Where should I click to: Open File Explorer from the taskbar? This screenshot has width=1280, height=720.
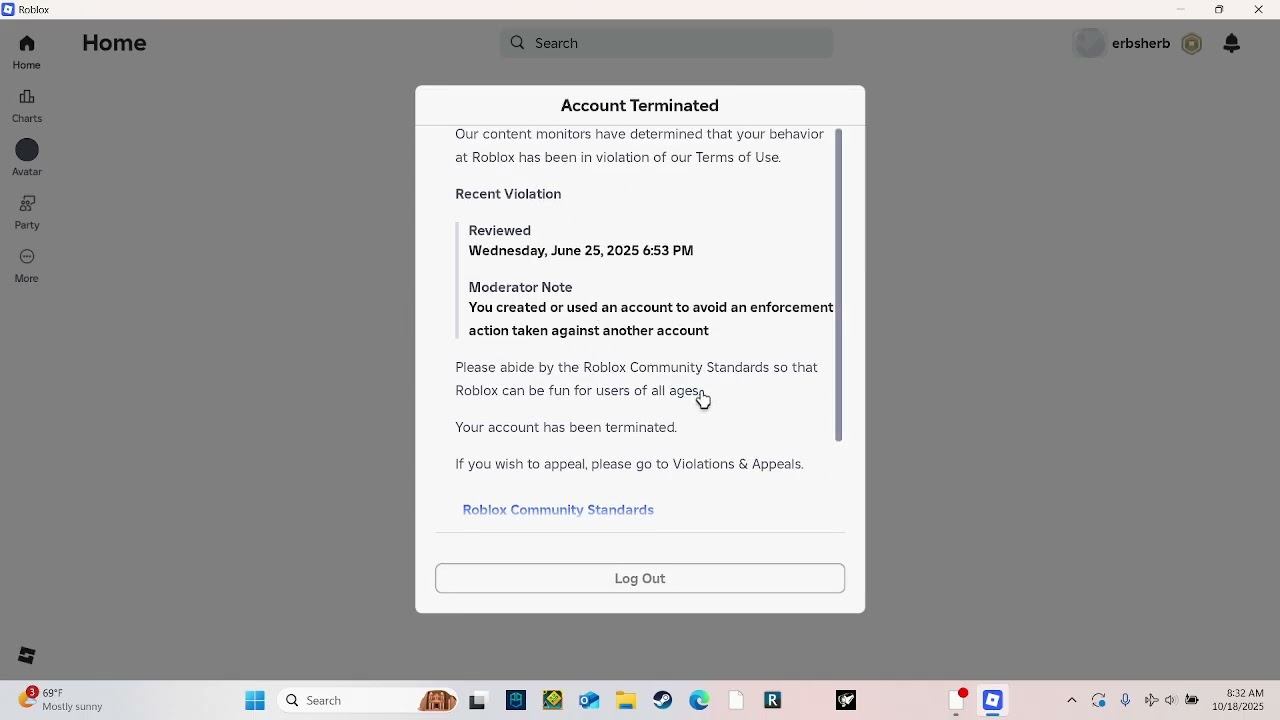pos(626,700)
